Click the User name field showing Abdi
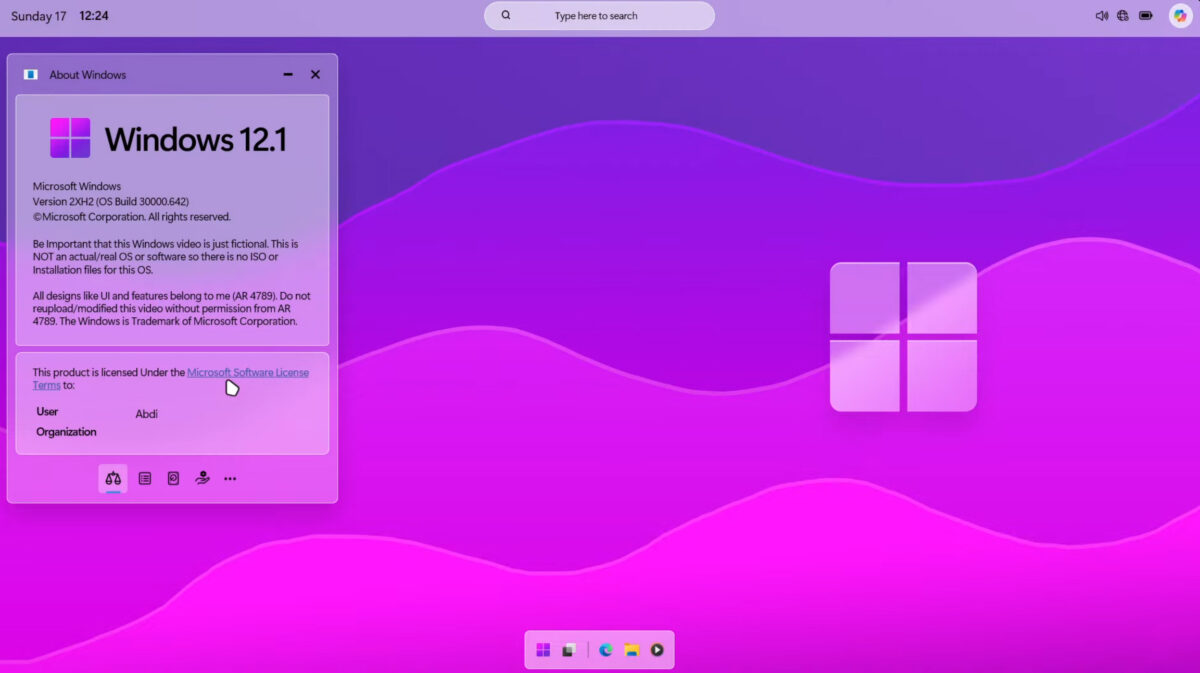This screenshot has height=673, width=1200. [x=146, y=412]
